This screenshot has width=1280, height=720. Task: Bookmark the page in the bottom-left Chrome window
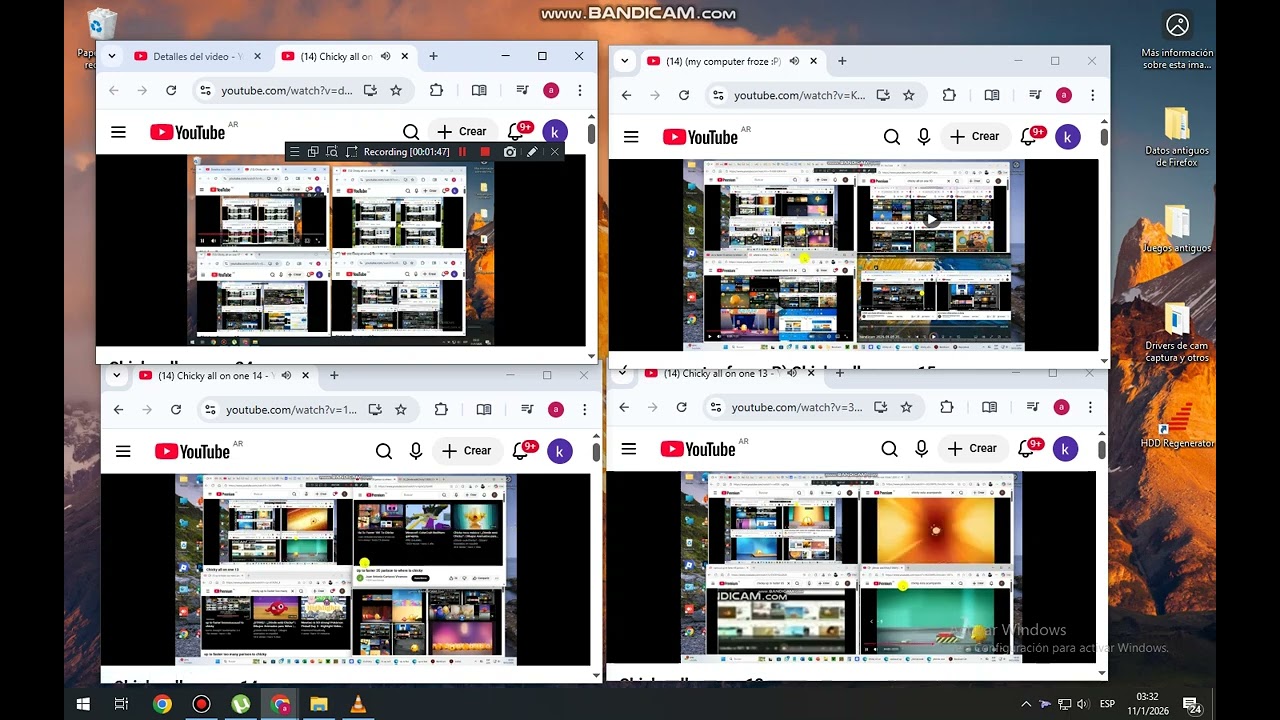[401, 409]
